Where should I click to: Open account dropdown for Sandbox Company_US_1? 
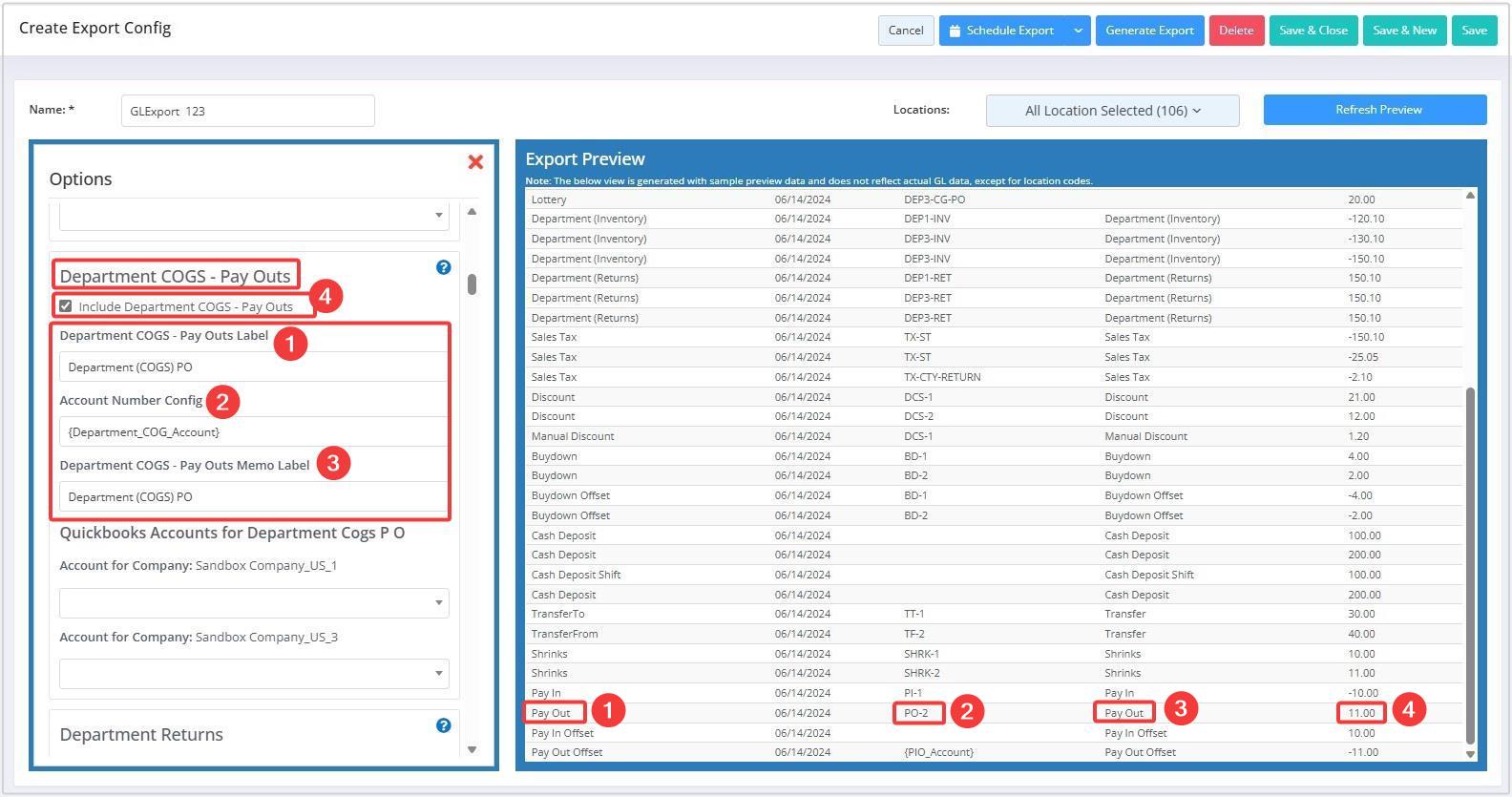(x=254, y=602)
